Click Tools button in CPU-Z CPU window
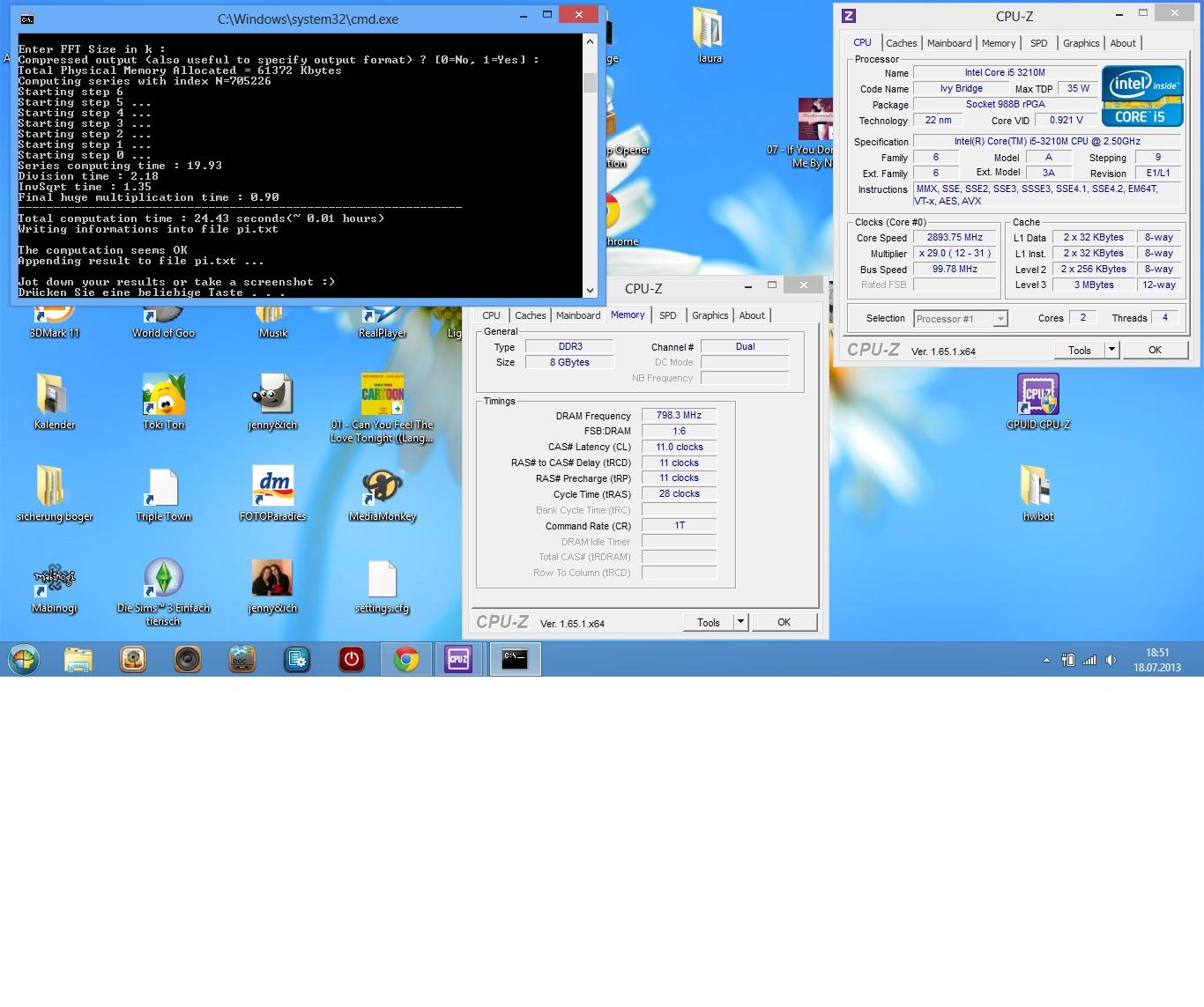1204x1007 pixels. 1080,350
